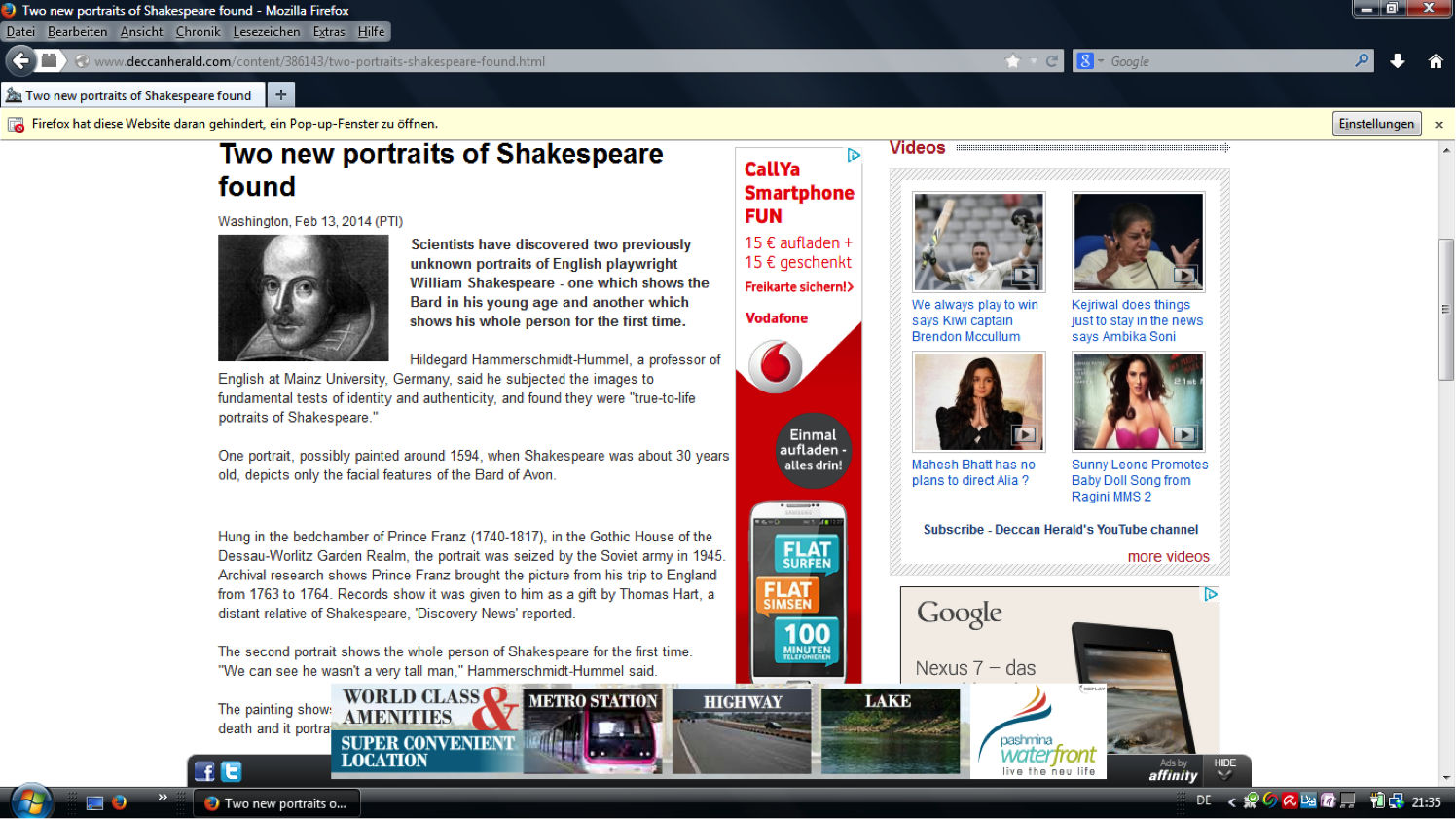This screenshot has height=819, width=1456.
Task: Open the Extras menu
Action: 329,31
